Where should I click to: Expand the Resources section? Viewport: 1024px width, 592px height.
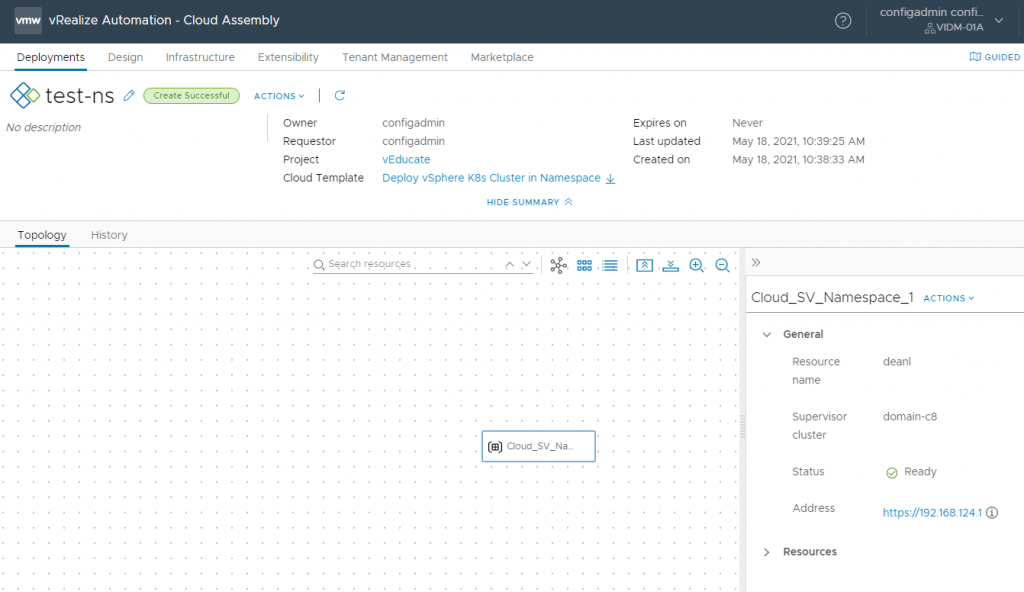tap(768, 551)
